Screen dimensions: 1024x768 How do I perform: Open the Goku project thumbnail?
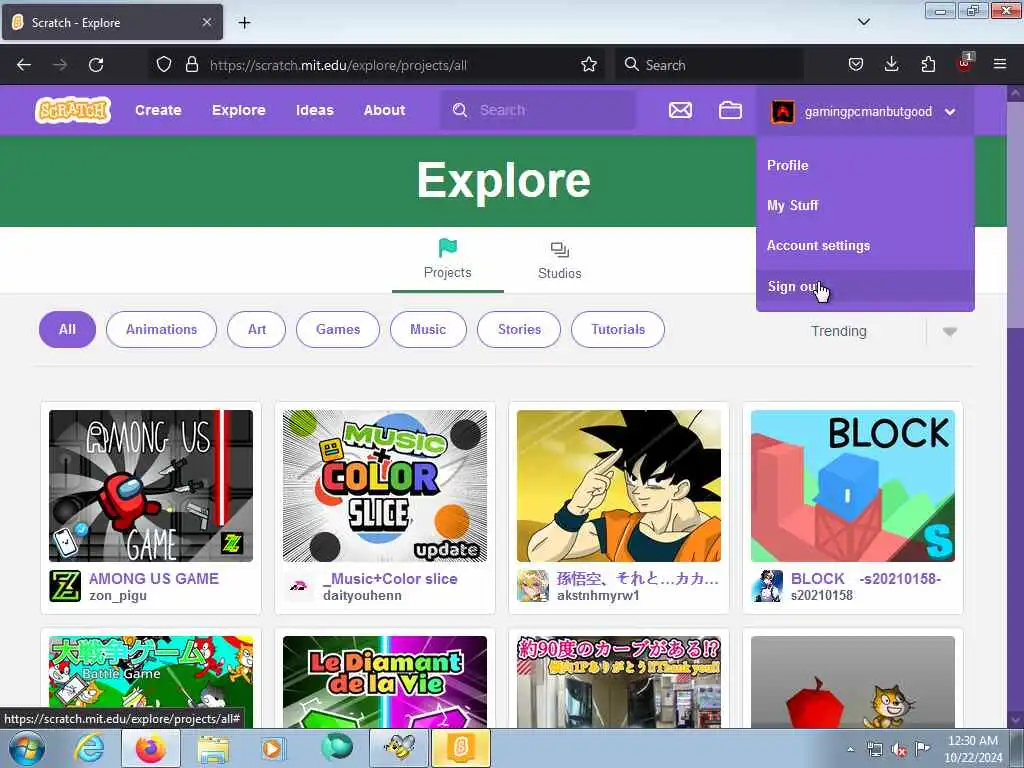(x=618, y=485)
